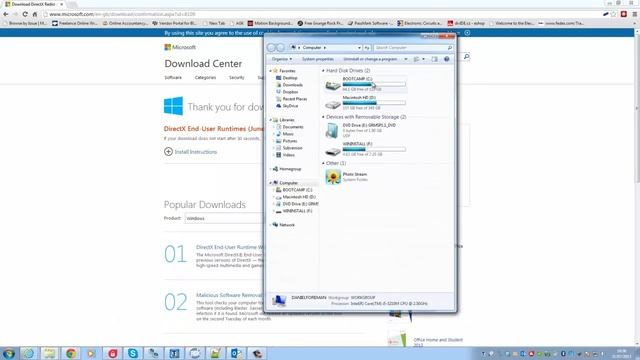Open Outlook from the taskbar
Viewport: 640px width, 360px height.
[x=236, y=353]
